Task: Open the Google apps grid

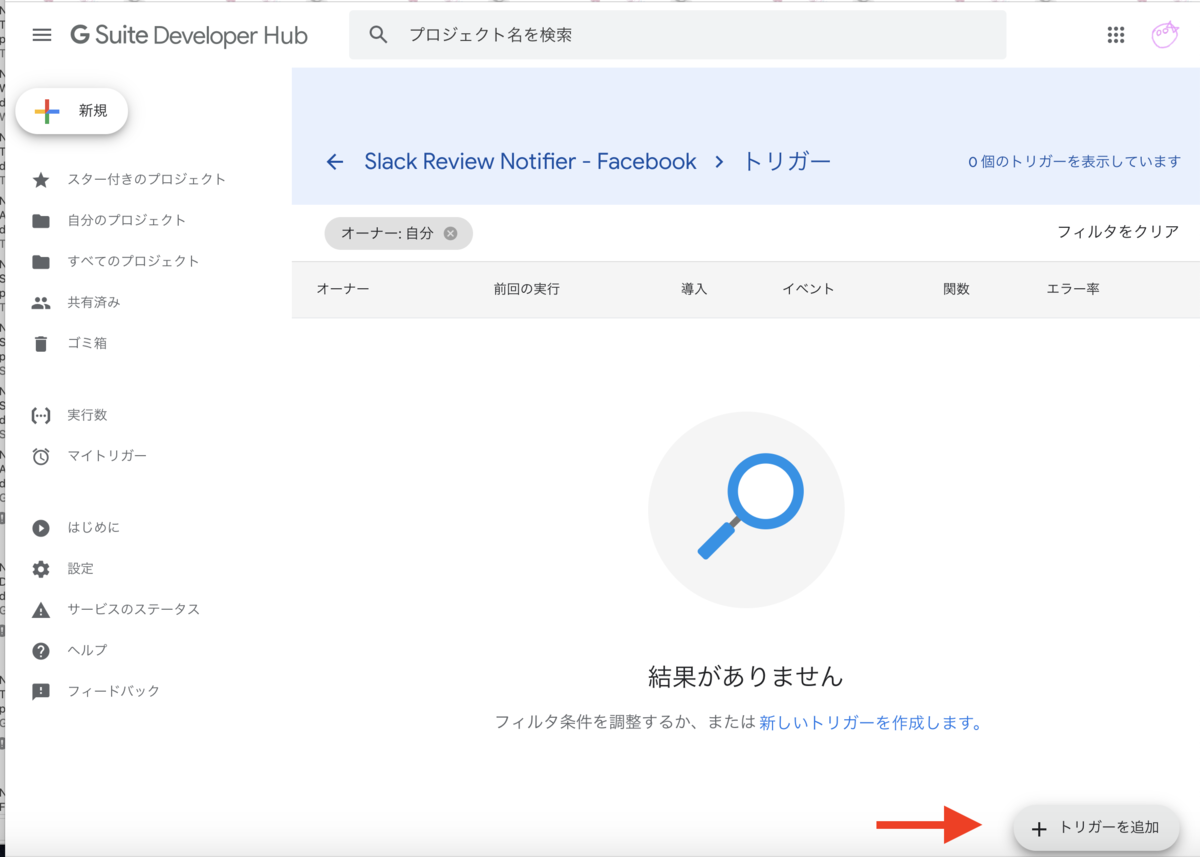Action: coord(1116,35)
